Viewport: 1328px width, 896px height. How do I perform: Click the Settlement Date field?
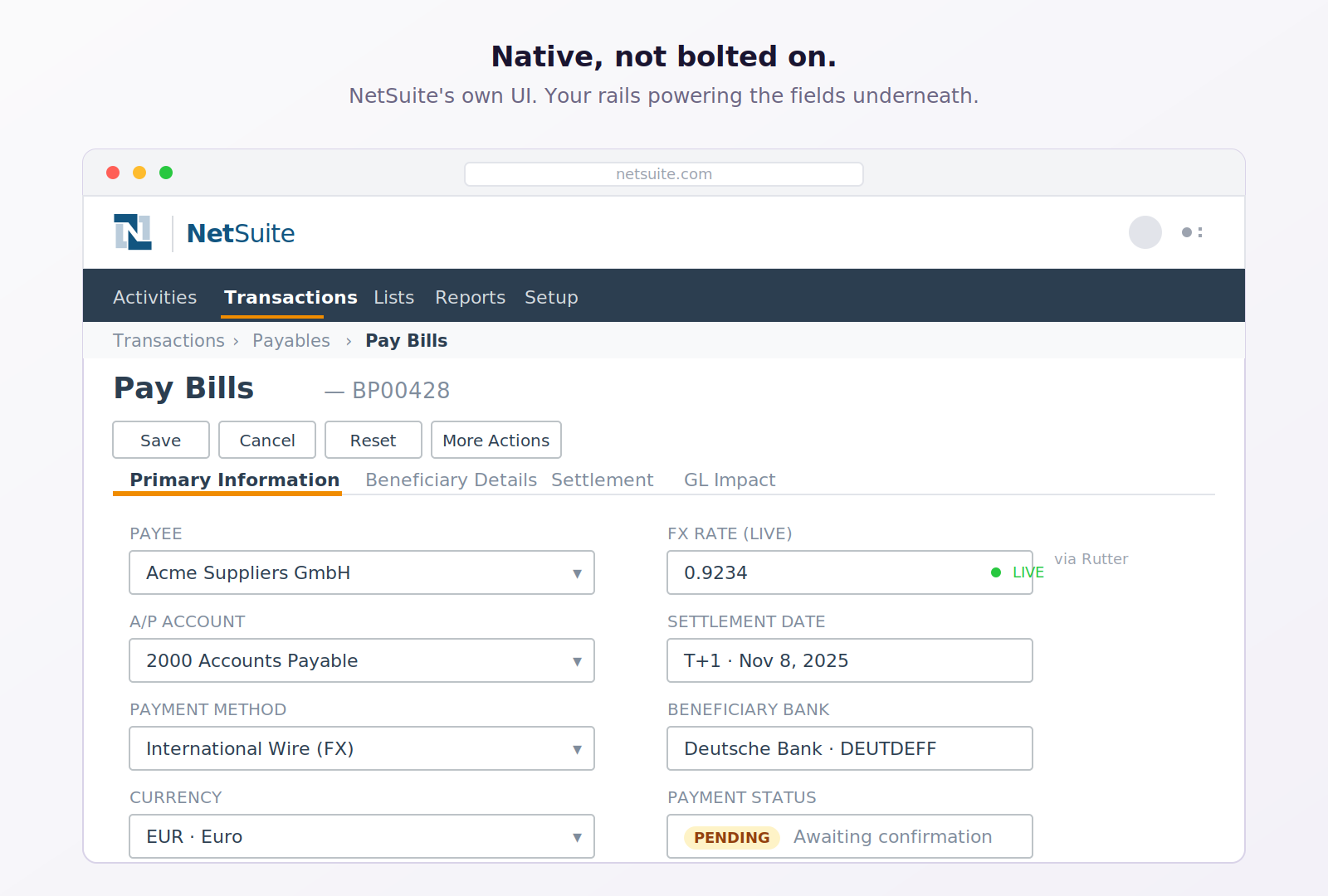[850, 660]
